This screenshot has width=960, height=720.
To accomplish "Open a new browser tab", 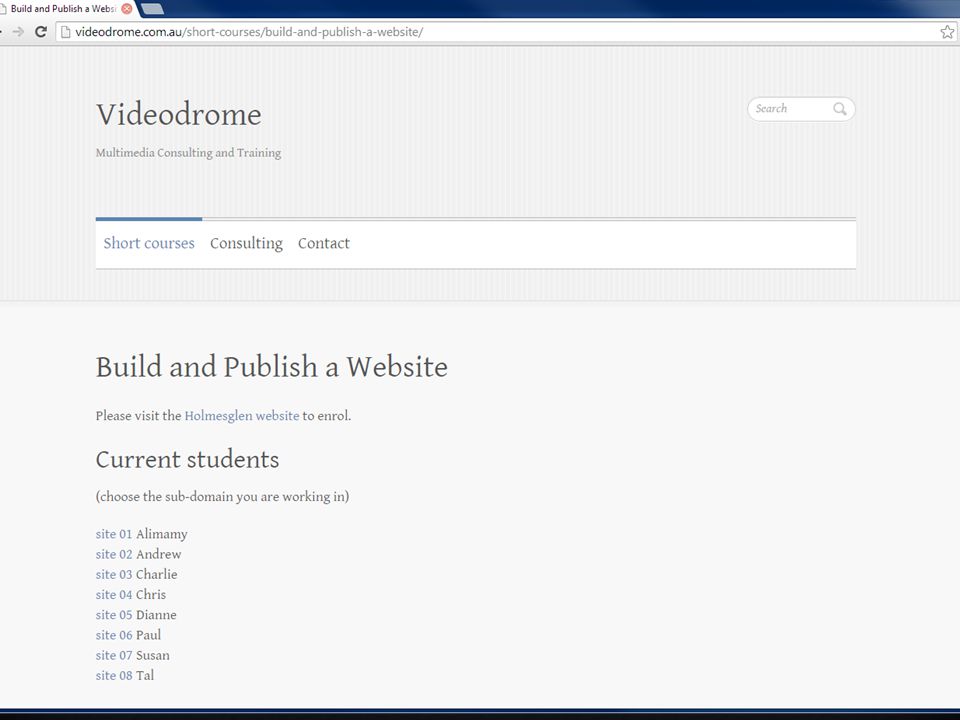I will [152, 9].
